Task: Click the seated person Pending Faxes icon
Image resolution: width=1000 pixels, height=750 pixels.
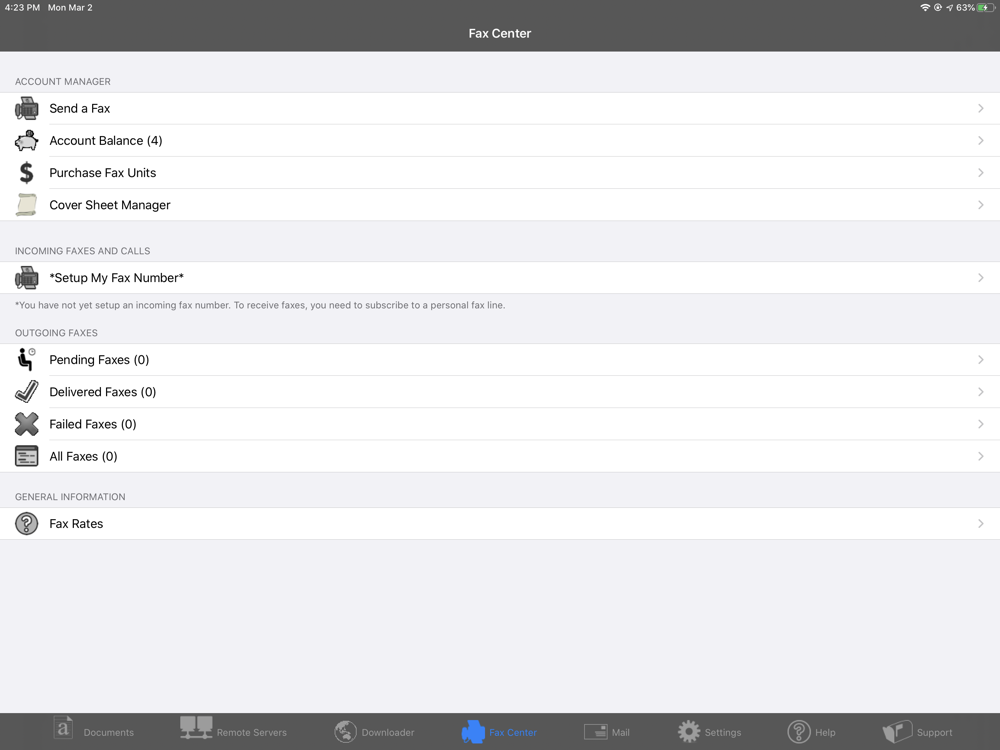Action: point(26,360)
